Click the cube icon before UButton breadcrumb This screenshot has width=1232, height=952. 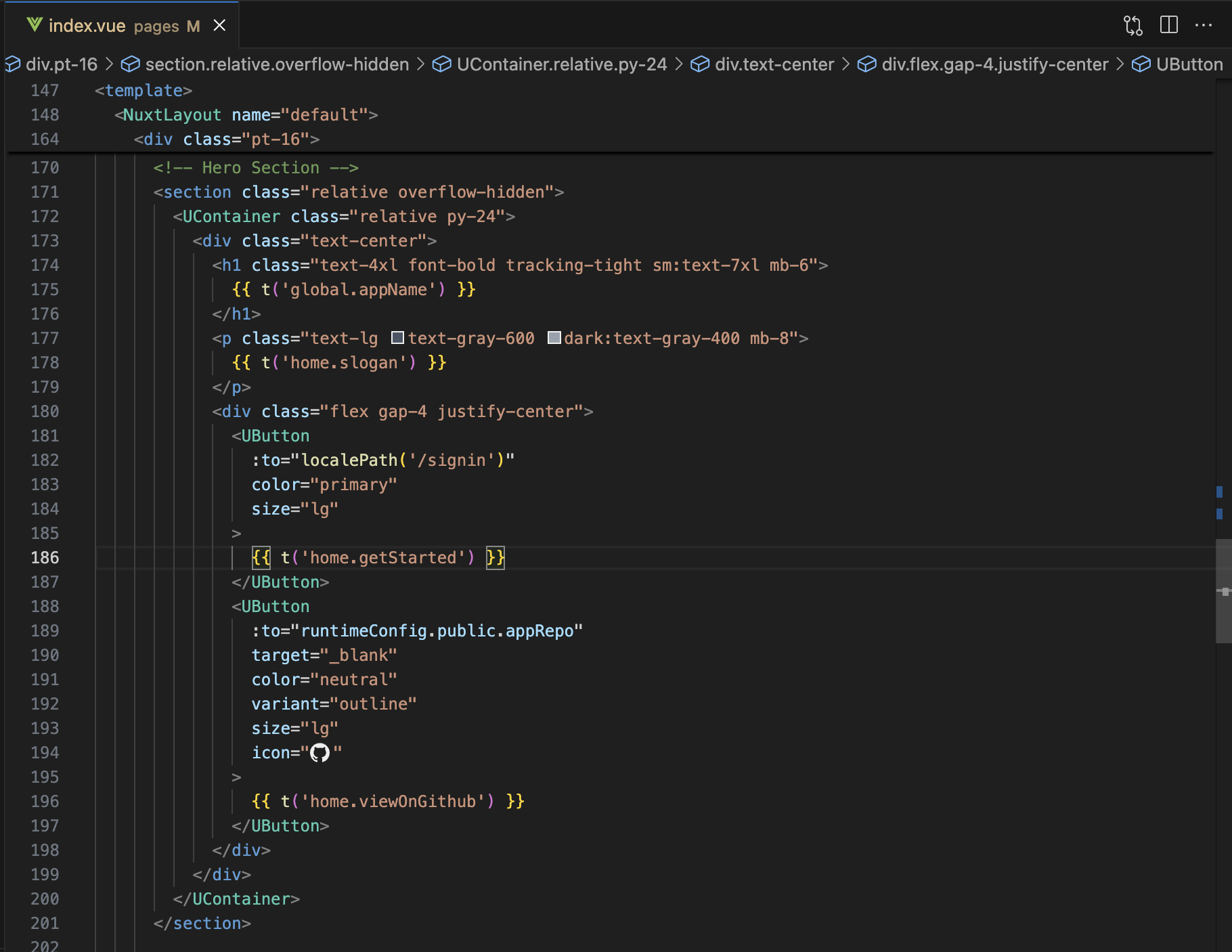pos(1141,64)
